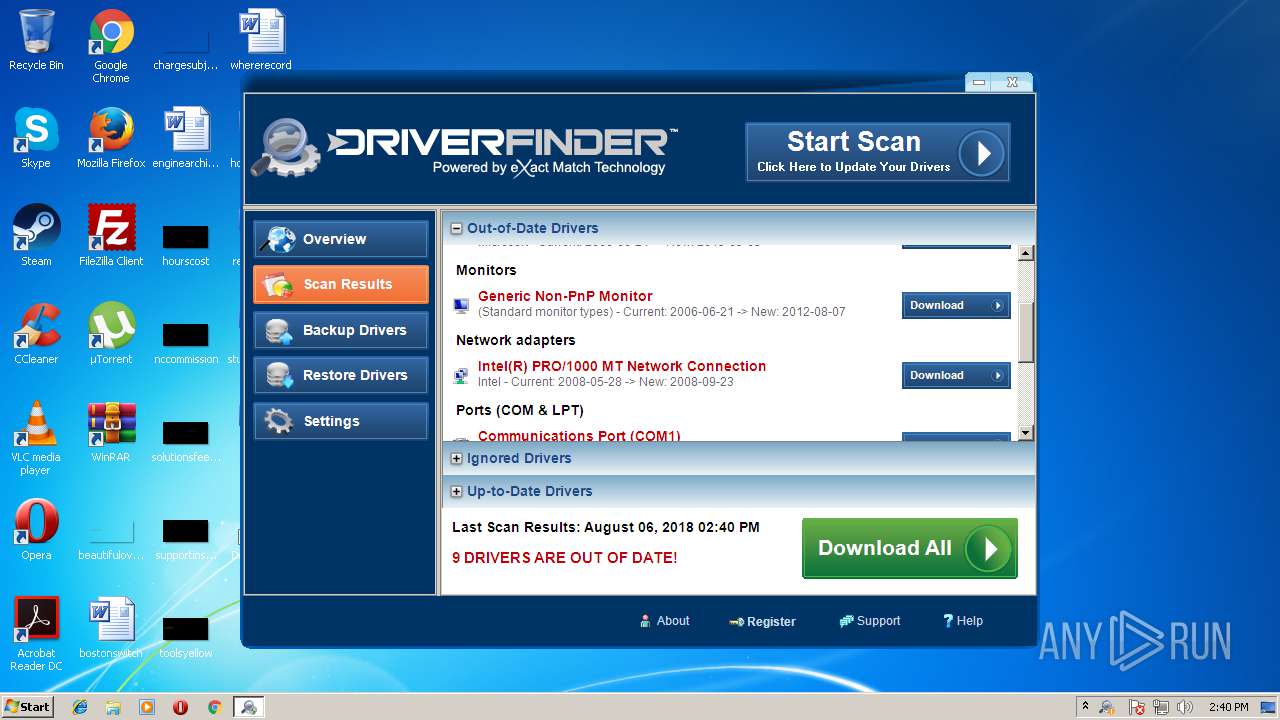
Task: Open the About link
Action: click(665, 621)
